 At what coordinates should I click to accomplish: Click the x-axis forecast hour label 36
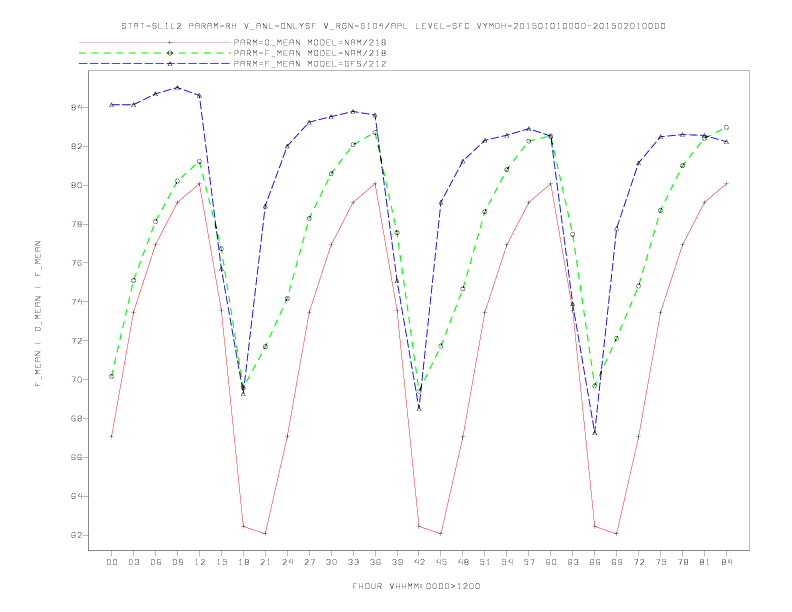(375, 562)
